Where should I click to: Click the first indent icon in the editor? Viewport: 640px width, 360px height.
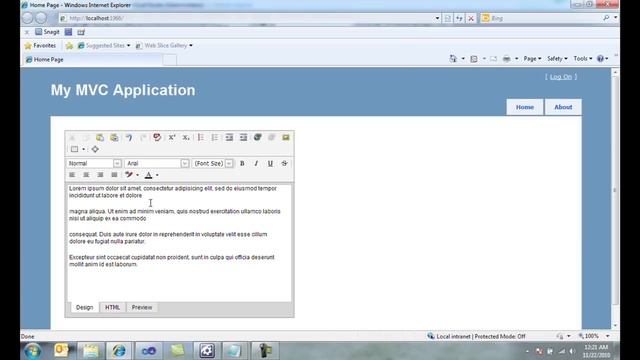[x=229, y=138]
